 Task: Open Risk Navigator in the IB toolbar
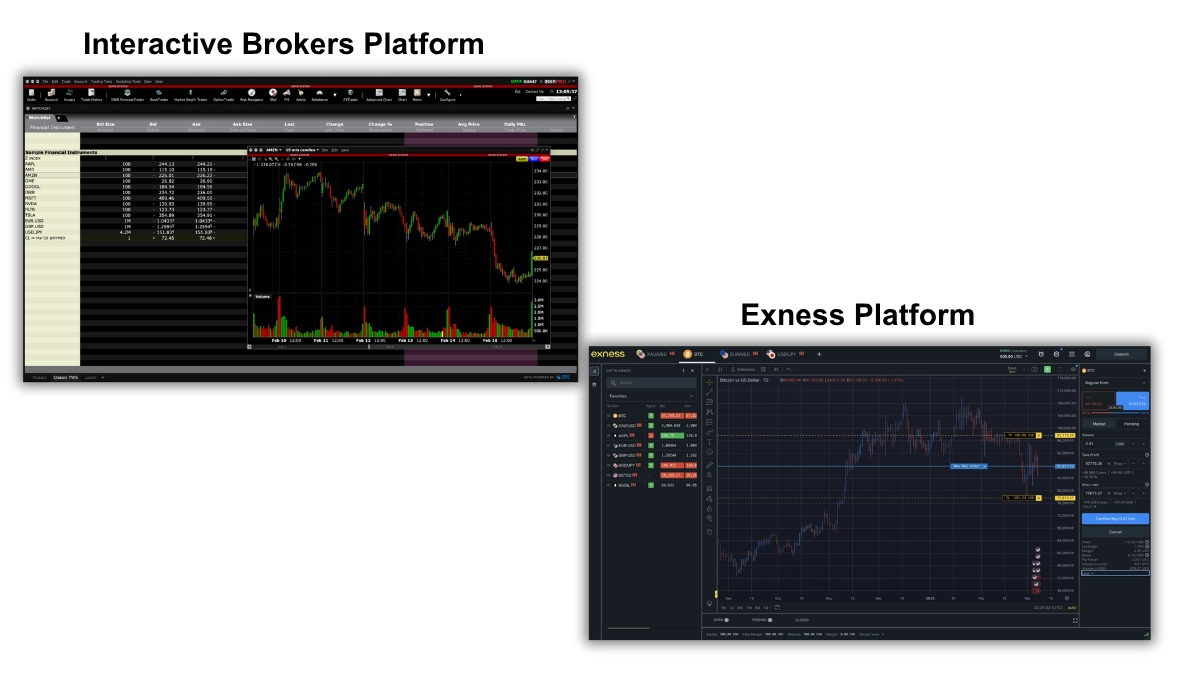251,95
